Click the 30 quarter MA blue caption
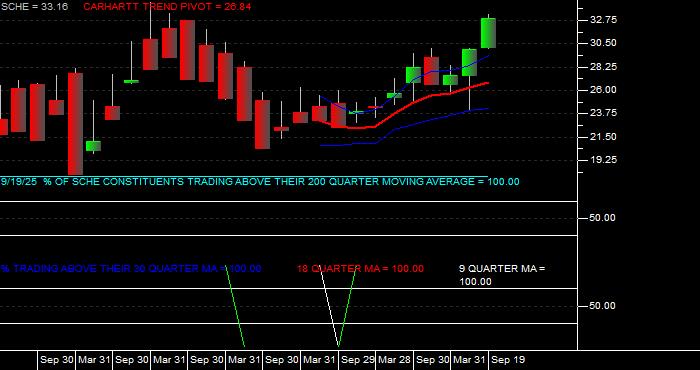The width and height of the screenshot is (700, 370). (x=131, y=269)
